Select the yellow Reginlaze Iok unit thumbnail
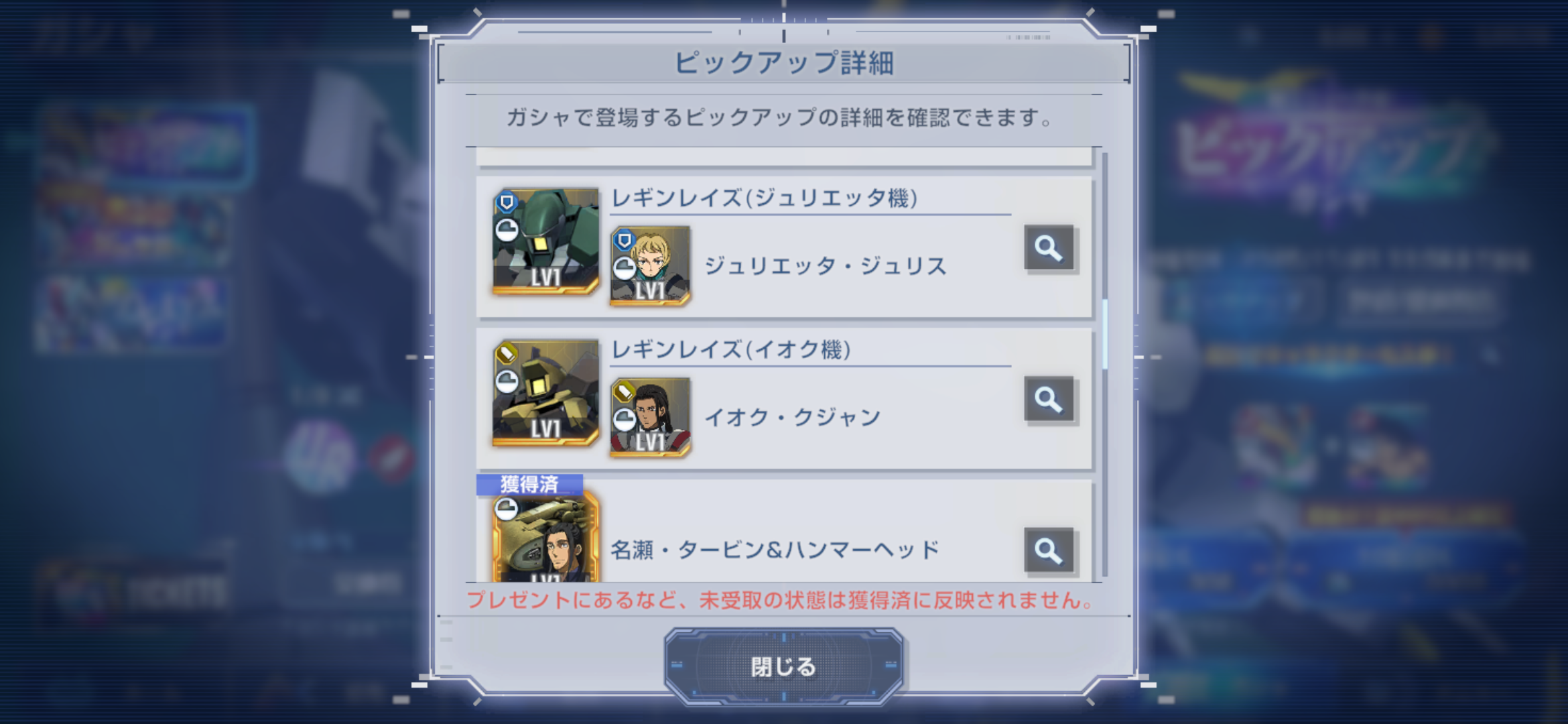 pos(545,393)
